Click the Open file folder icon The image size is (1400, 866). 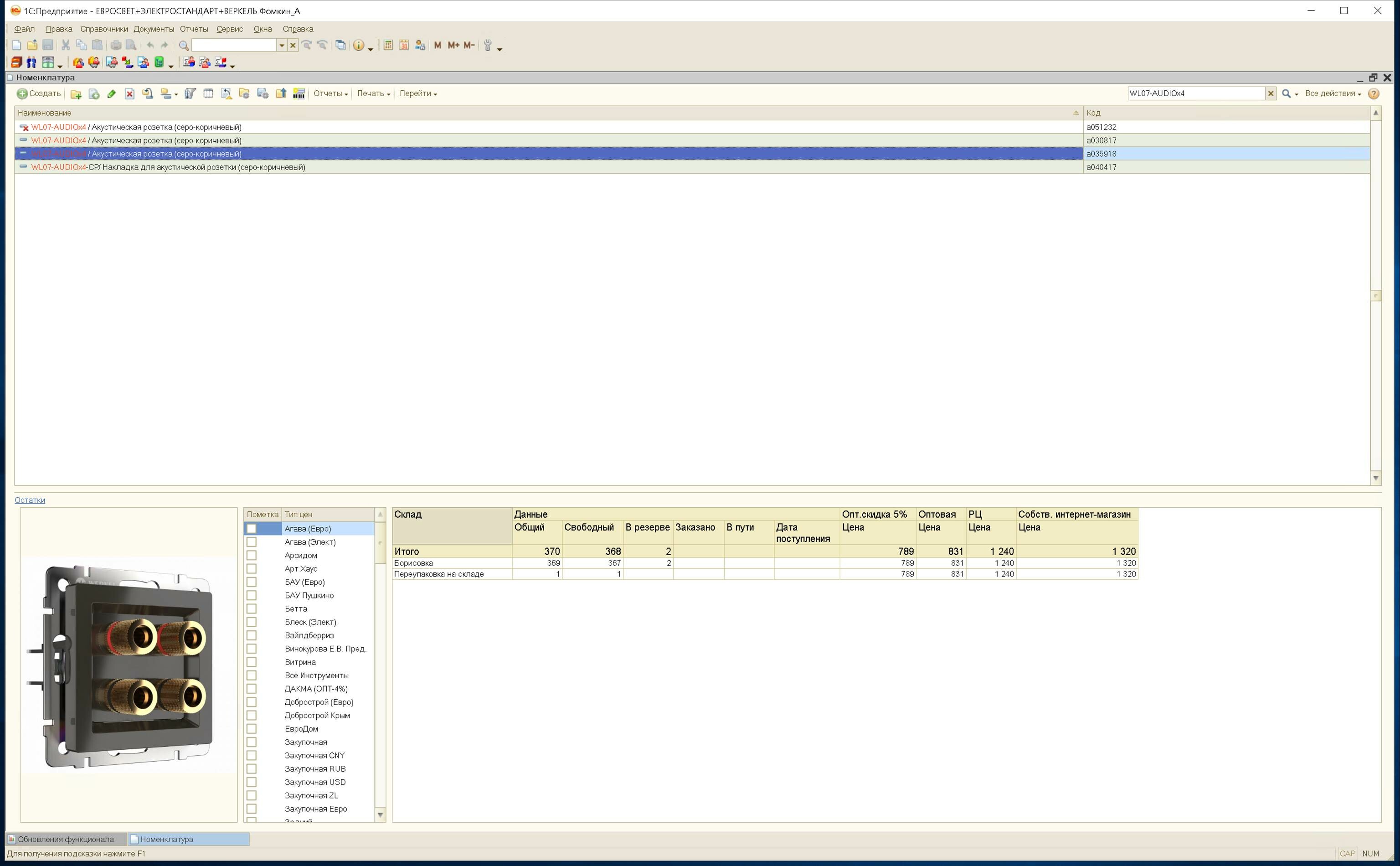(32, 45)
